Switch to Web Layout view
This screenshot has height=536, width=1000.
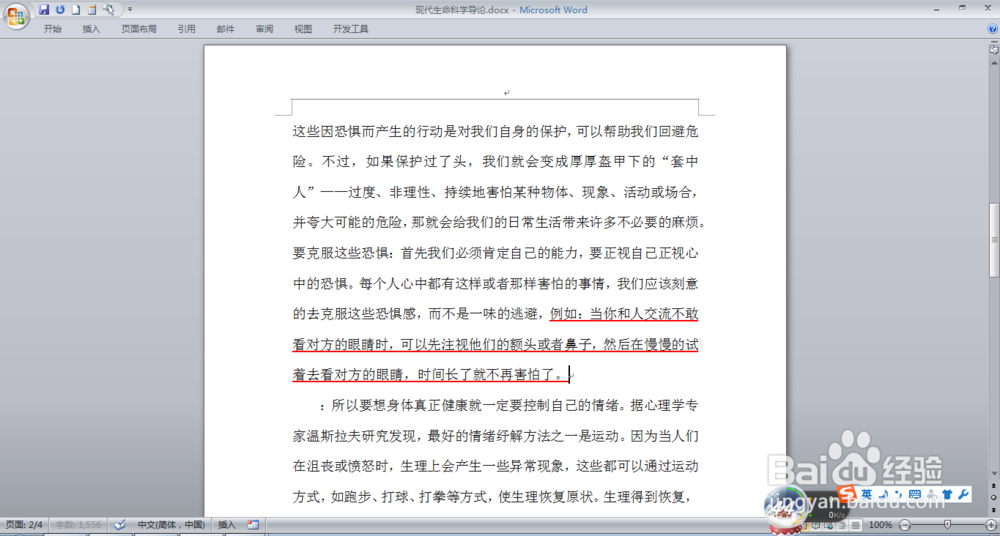click(x=830, y=525)
